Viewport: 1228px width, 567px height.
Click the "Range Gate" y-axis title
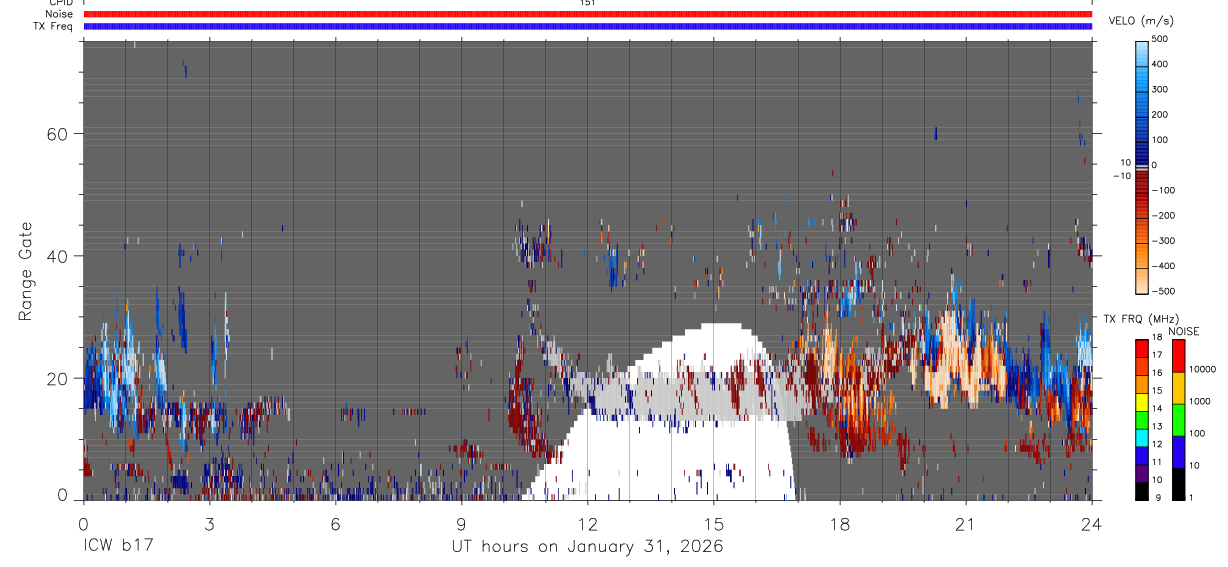click(x=27, y=271)
